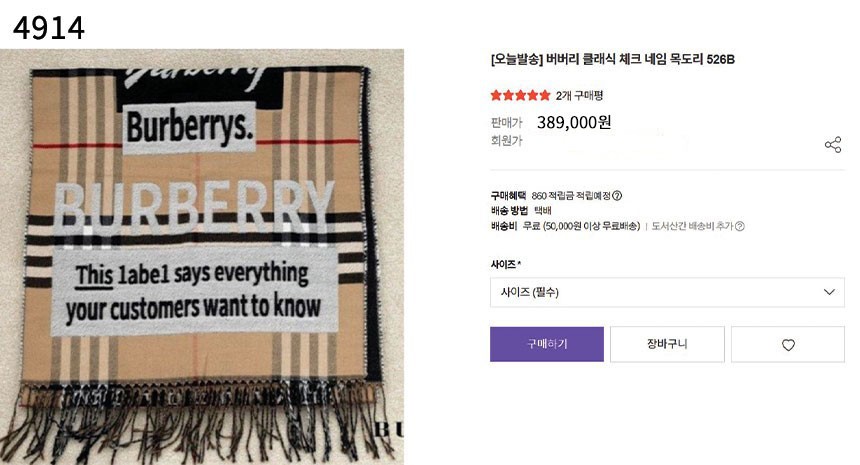This screenshot has width=860, height=465.
Task: Click the 4914 number at top left
Action: 48,29
